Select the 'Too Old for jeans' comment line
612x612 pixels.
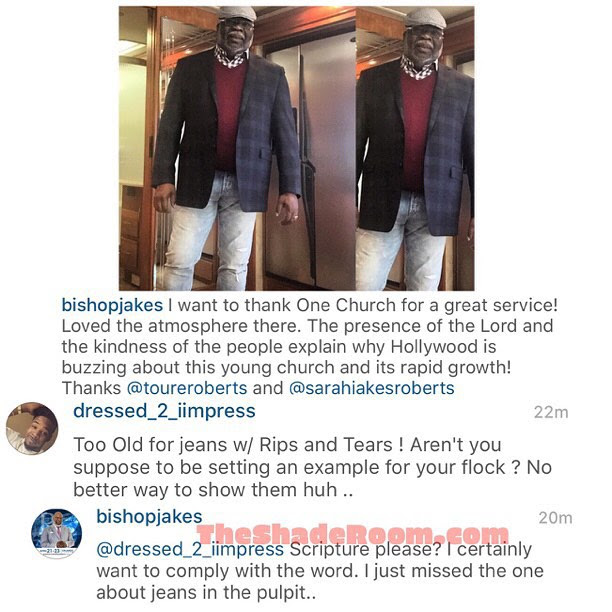(x=287, y=445)
